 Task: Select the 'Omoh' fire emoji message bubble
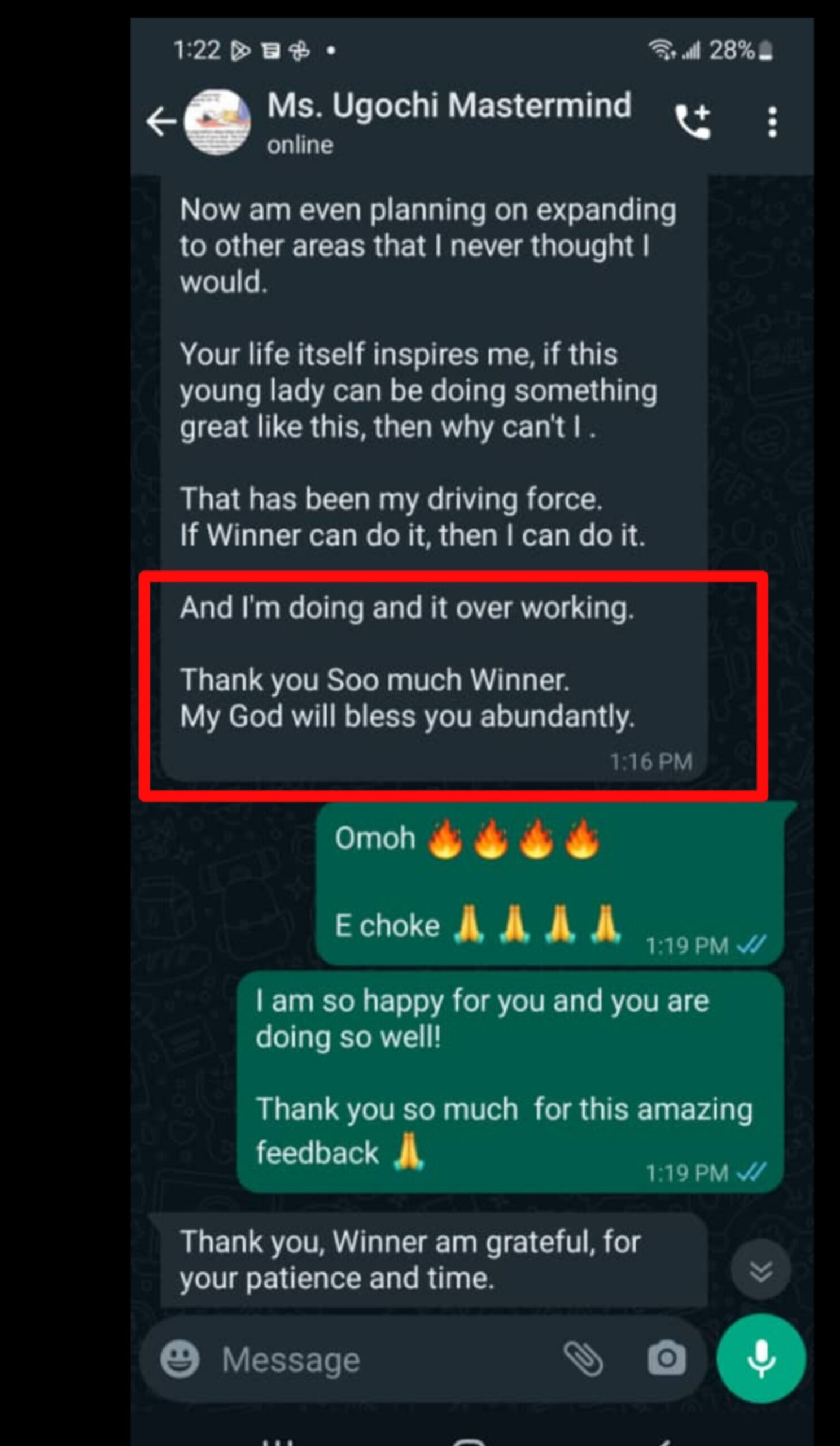549,885
